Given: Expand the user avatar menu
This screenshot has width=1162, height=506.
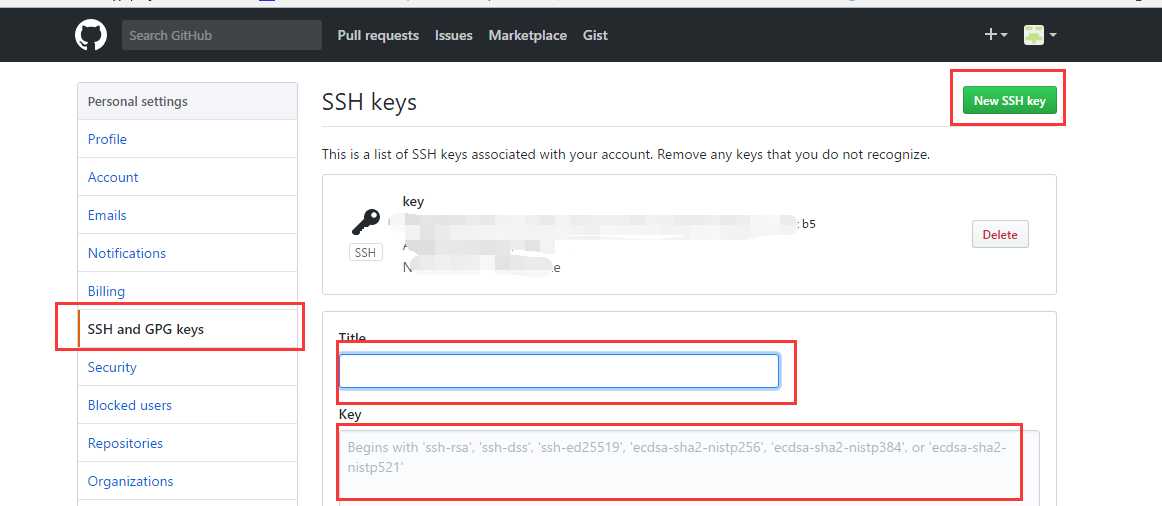Looking at the screenshot, I should [1040, 34].
